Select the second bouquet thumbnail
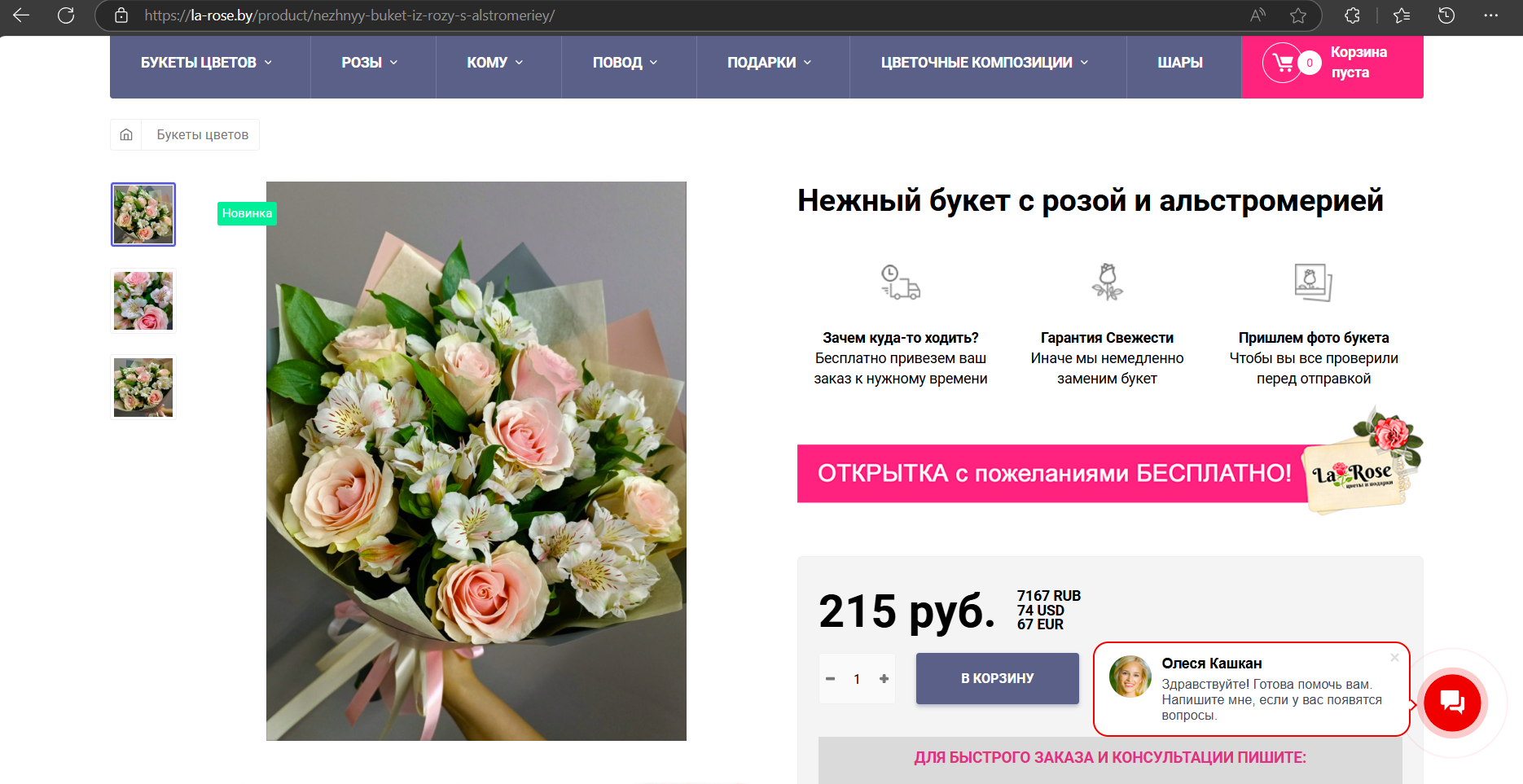The height and width of the screenshot is (784, 1523). [143, 300]
